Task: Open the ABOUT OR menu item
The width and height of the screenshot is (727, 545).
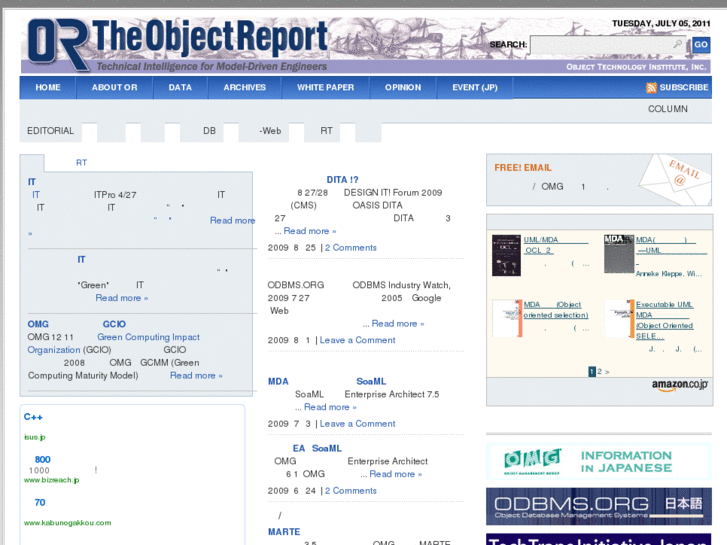Action: [115, 88]
